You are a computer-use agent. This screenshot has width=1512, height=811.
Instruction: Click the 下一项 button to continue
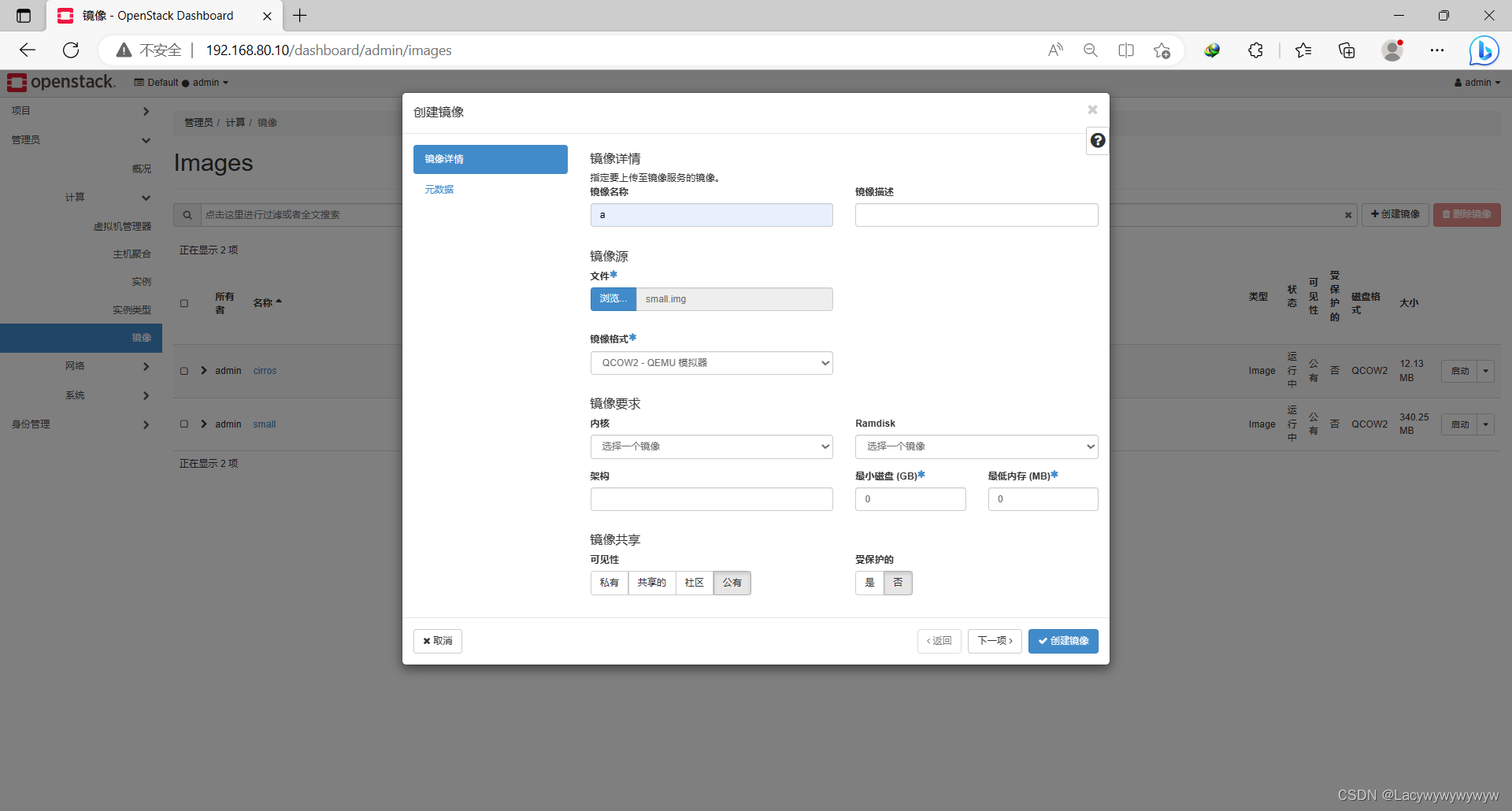(994, 641)
